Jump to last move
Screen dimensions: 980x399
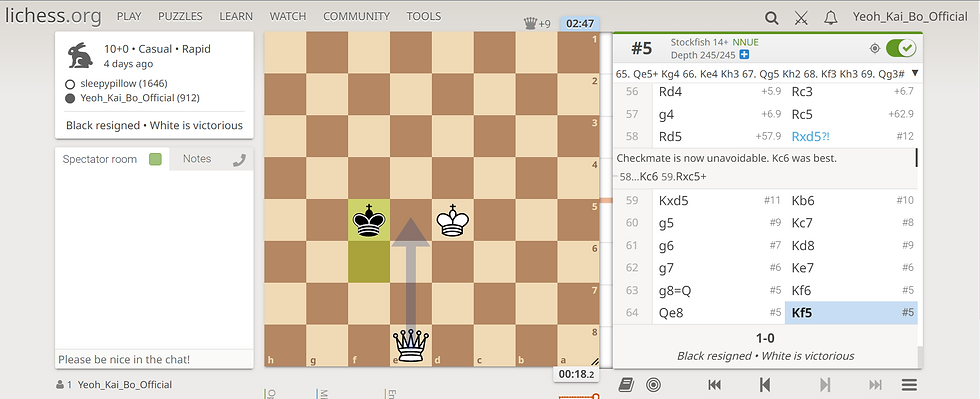(x=875, y=385)
